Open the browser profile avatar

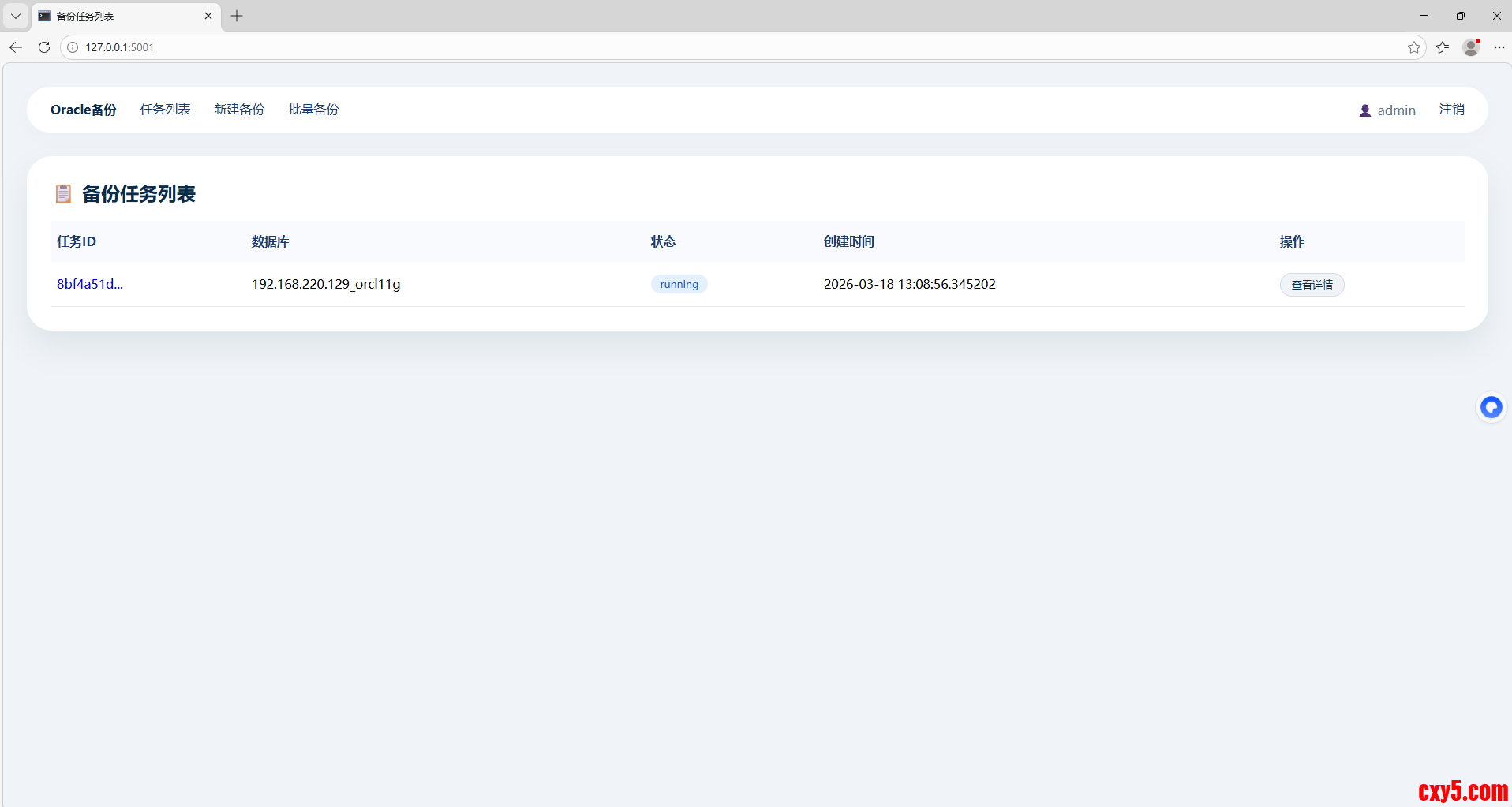point(1471,47)
